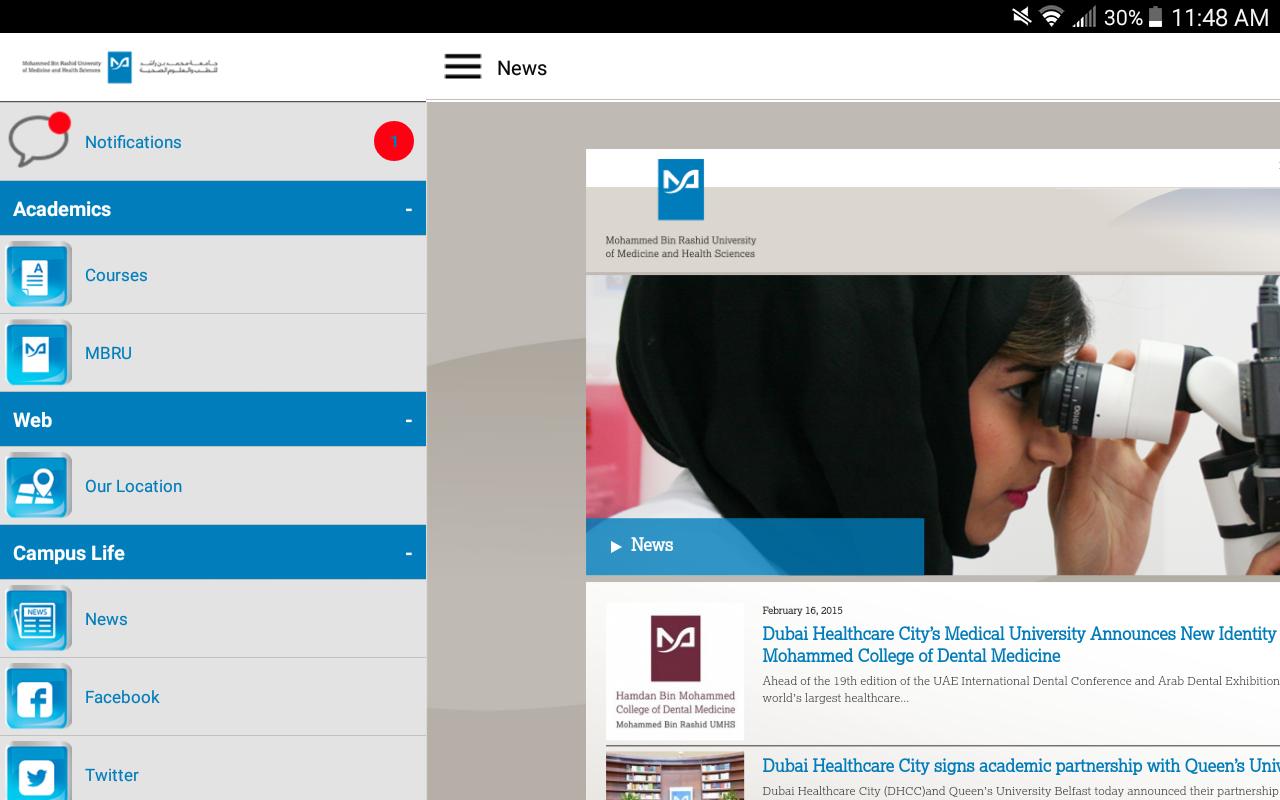Open the Facebook icon

pos(39,696)
